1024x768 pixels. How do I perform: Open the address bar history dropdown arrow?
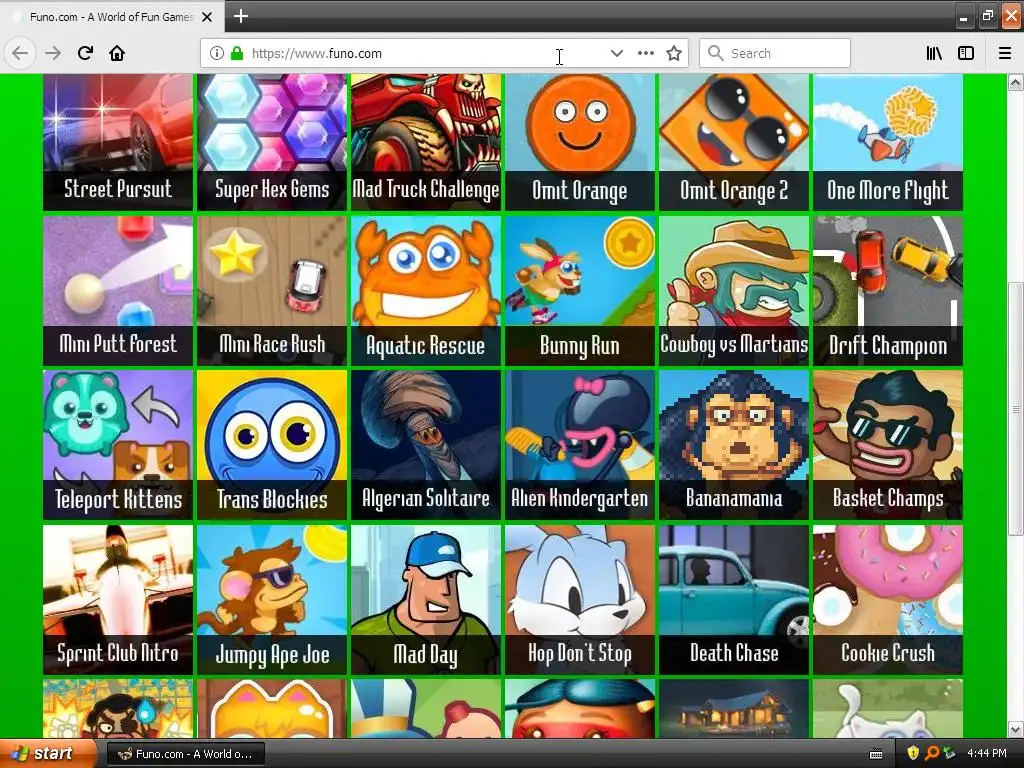(x=616, y=54)
